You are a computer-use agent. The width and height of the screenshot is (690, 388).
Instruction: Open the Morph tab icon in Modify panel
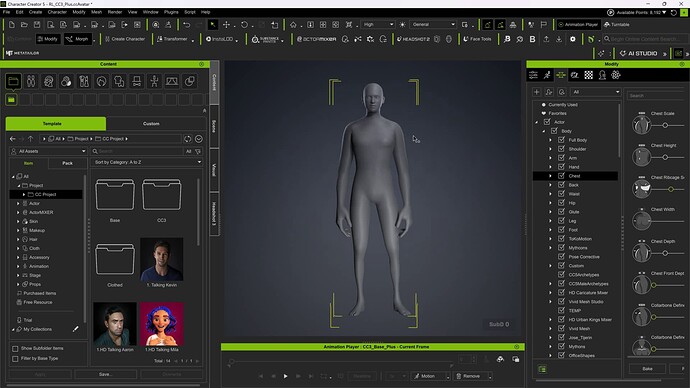point(561,75)
